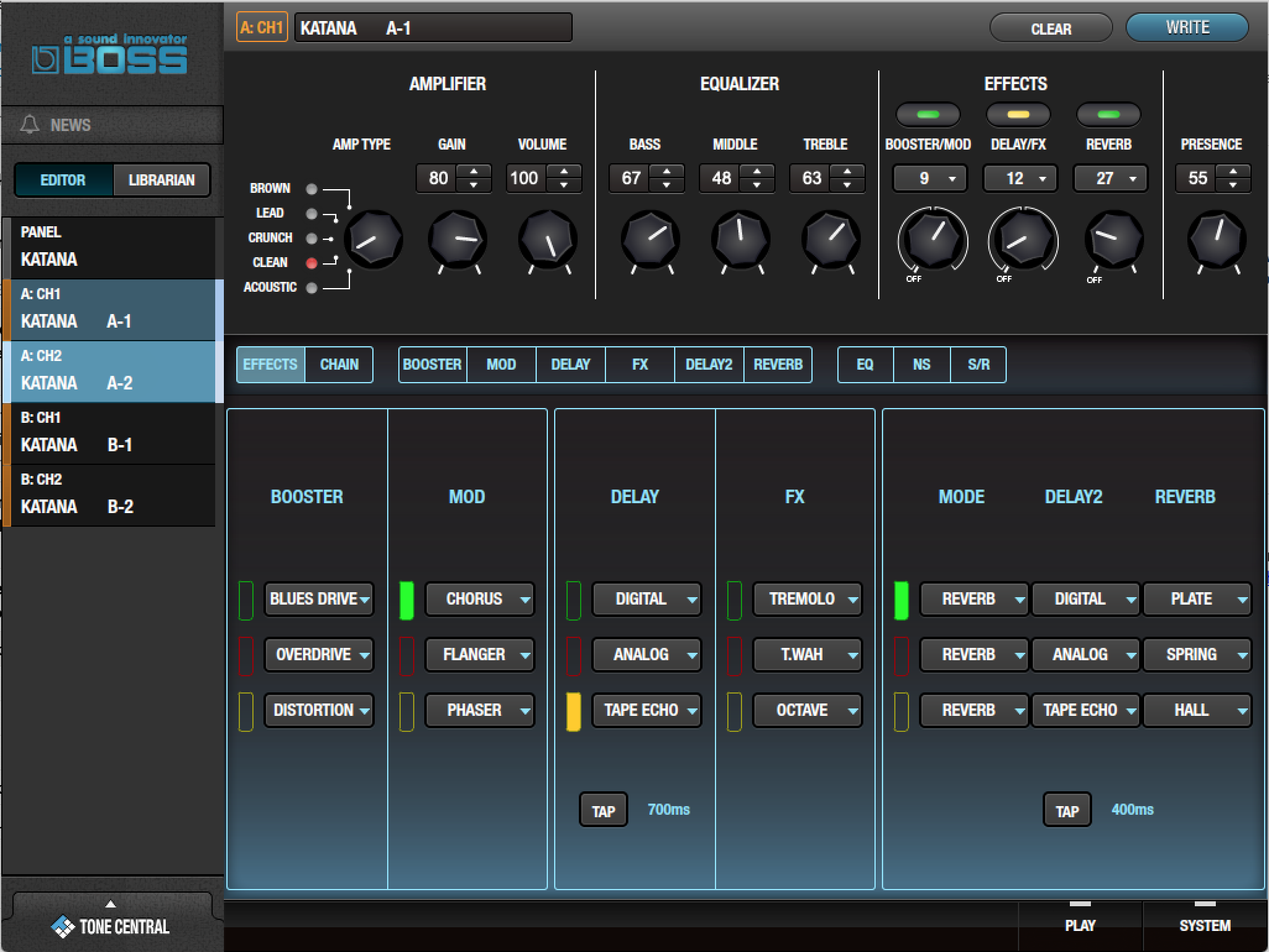
Task: Toggle the yellow DELAY/FX effect button
Action: (1018, 114)
